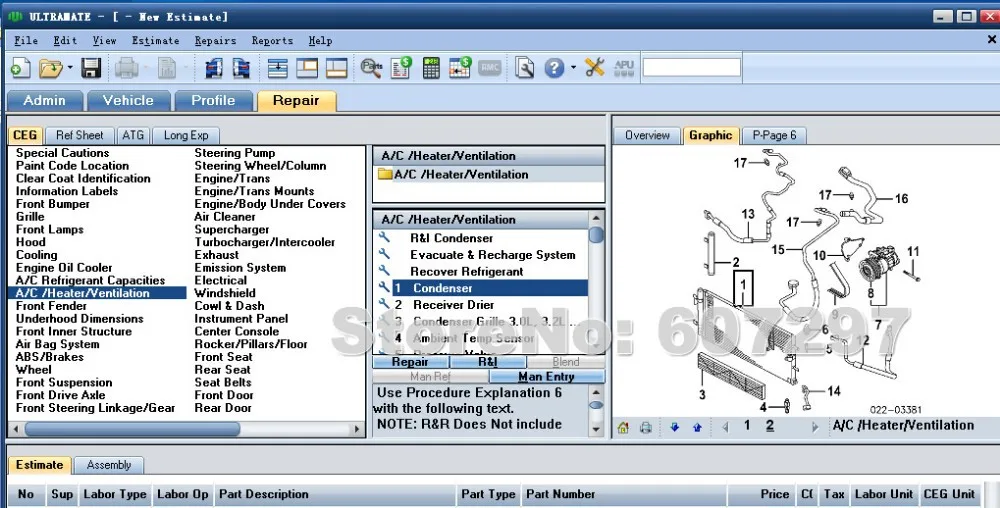The image size is (1000, 508).
Task: Click the printer icon in the main toolbar
Action: coord(126,68)
